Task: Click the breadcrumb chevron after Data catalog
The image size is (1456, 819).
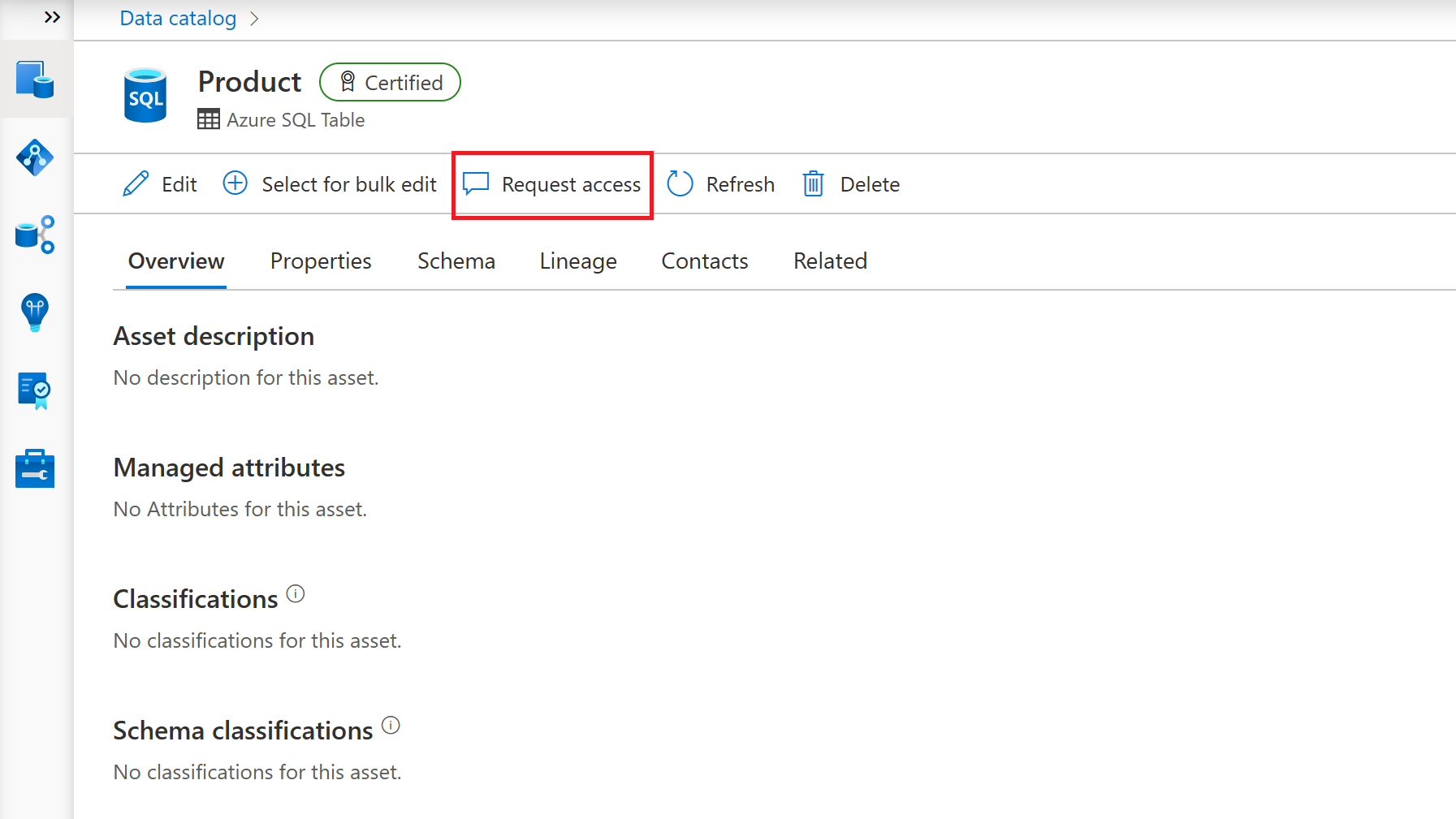Action: click(x=254, y=18)
